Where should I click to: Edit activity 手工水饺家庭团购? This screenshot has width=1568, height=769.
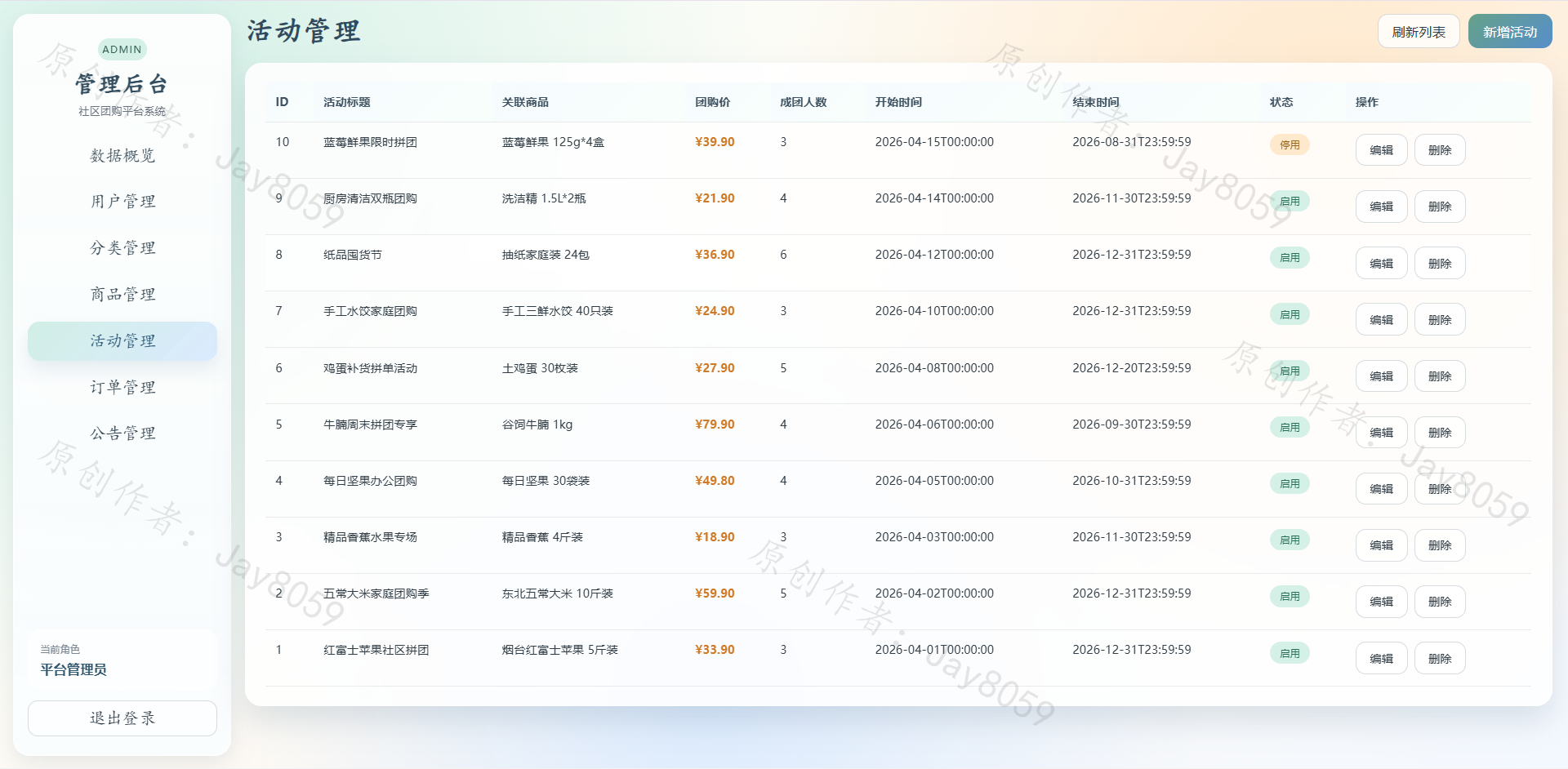coord(1382,319)
